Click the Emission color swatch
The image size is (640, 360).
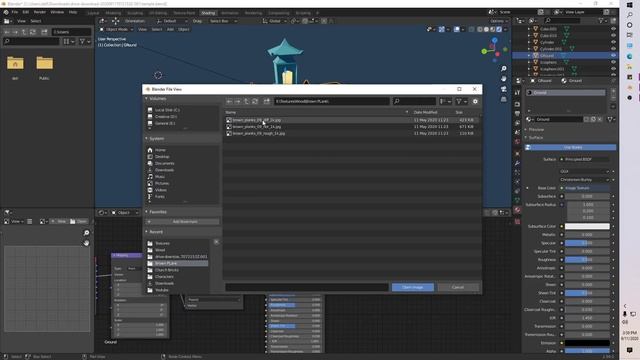point(587,343)
